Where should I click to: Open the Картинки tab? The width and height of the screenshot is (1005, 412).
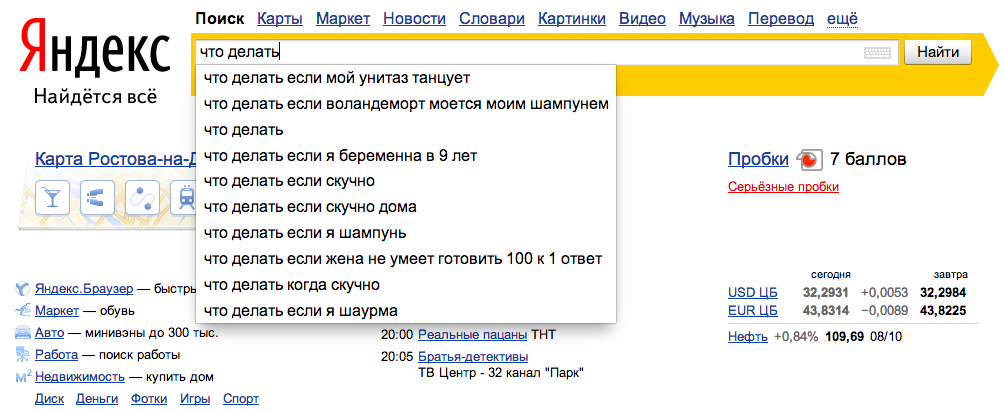pos(572,19)
